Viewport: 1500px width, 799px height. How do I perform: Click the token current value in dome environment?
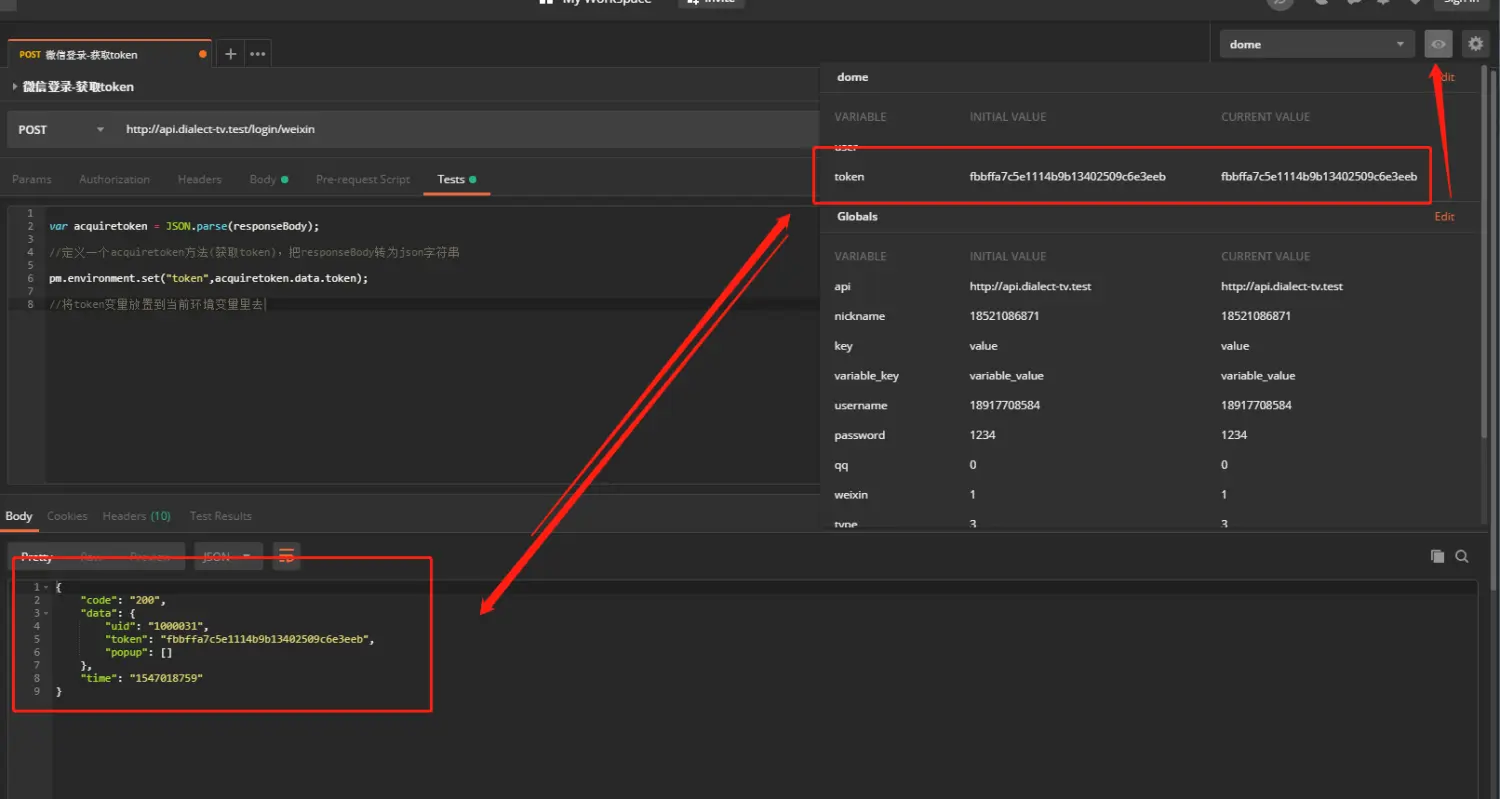(1318, 176)
